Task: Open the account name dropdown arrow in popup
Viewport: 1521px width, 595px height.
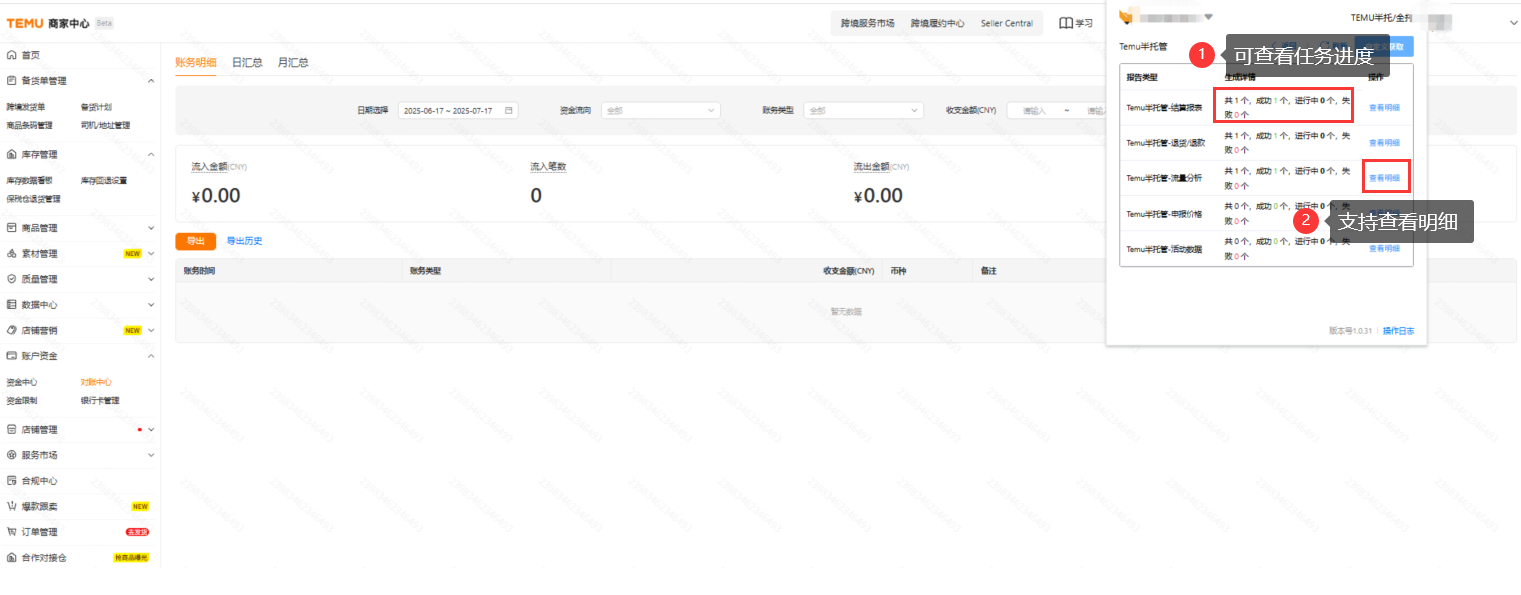Action: click(x=1208, y=17)
